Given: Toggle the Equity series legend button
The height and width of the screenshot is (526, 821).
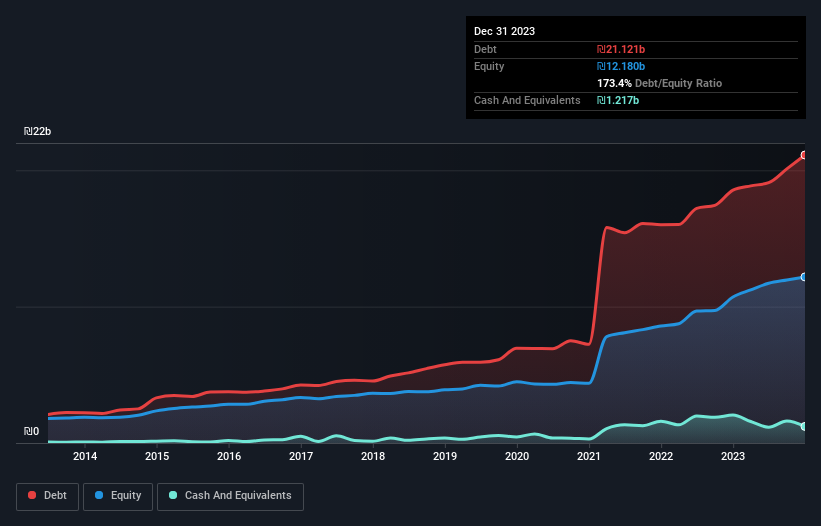Looking at the screenshot, I should point(118,496).
